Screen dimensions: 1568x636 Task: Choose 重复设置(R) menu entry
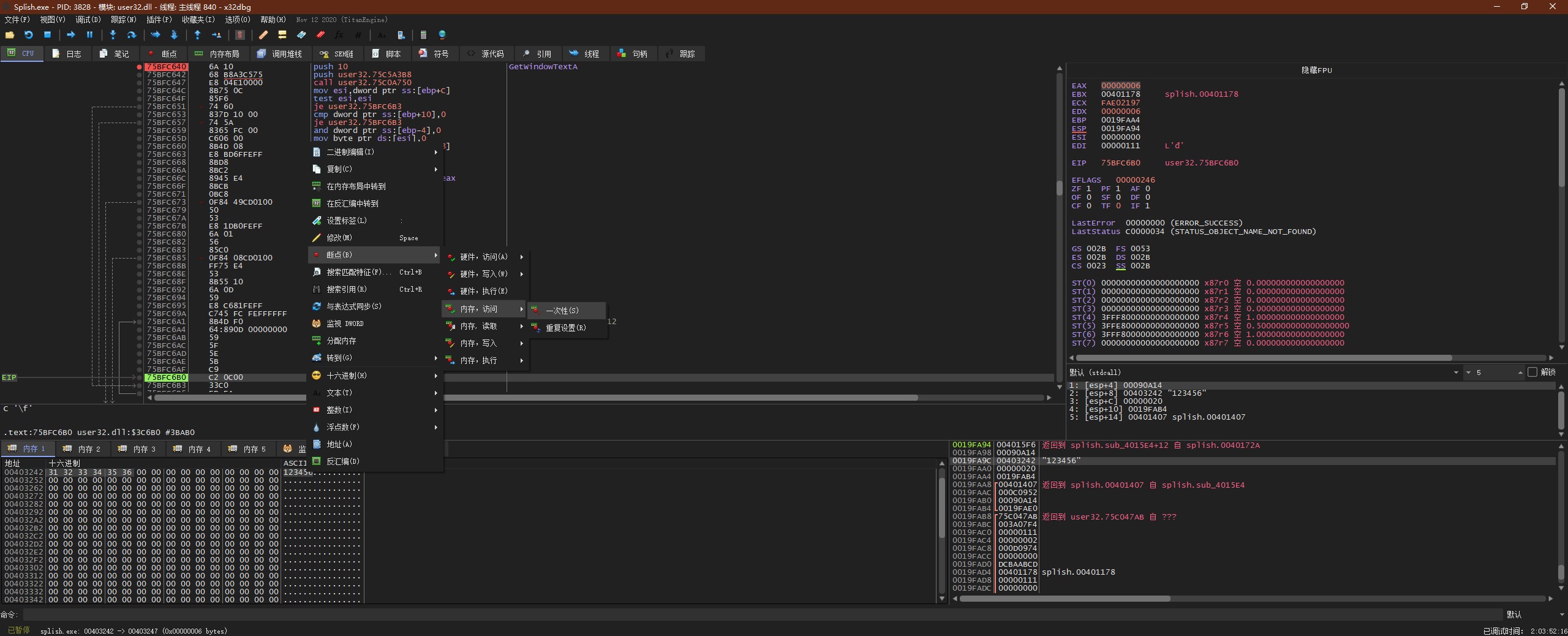(566, 328)
